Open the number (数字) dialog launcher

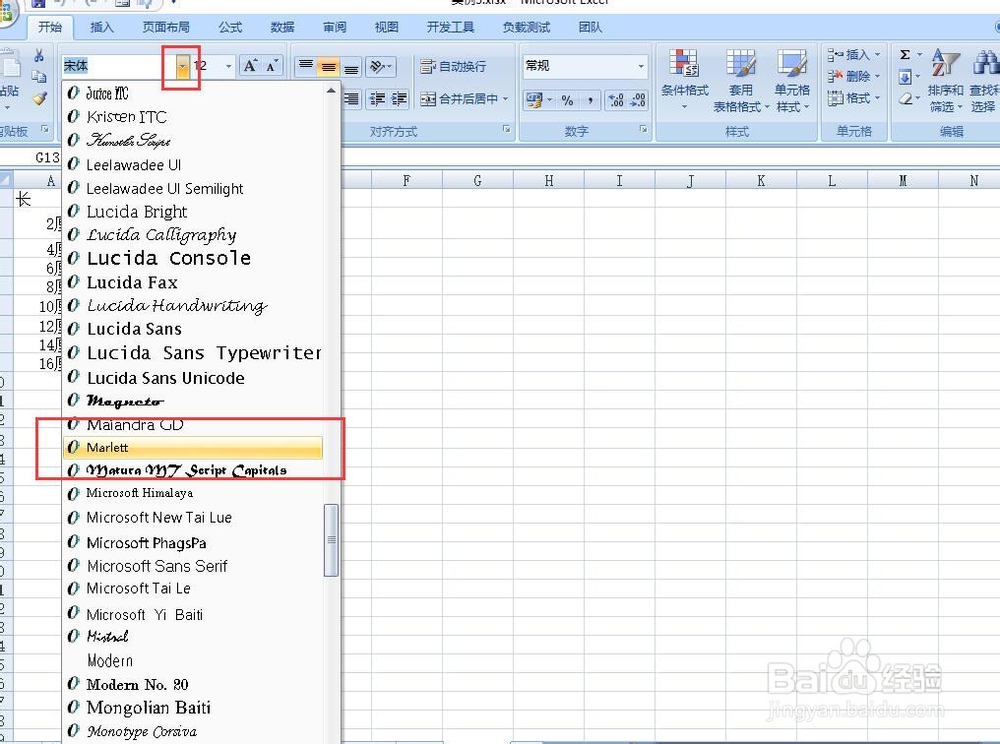643,129
